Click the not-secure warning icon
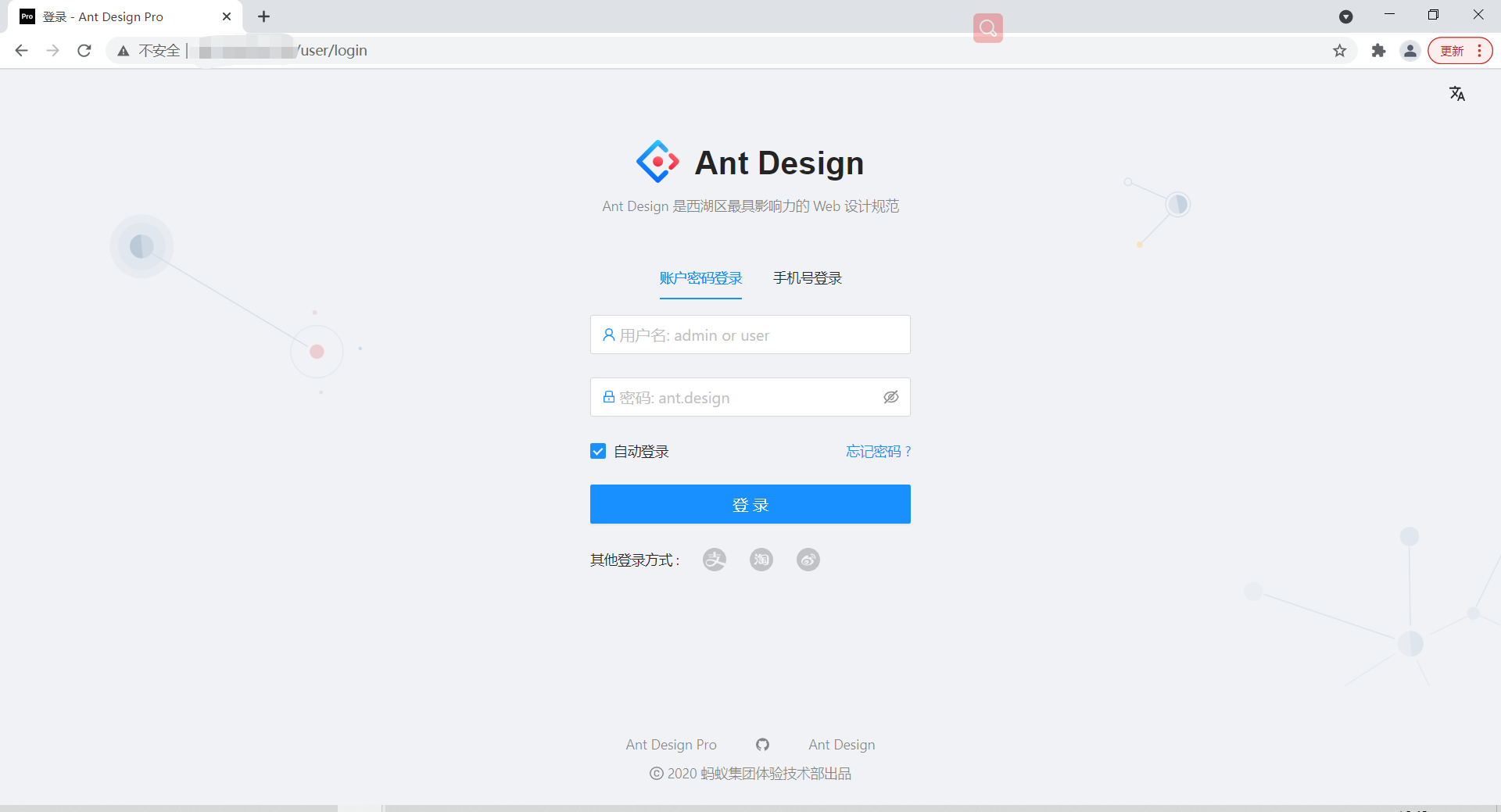This screenshot has height=812, width=1501. coord(123,51)
